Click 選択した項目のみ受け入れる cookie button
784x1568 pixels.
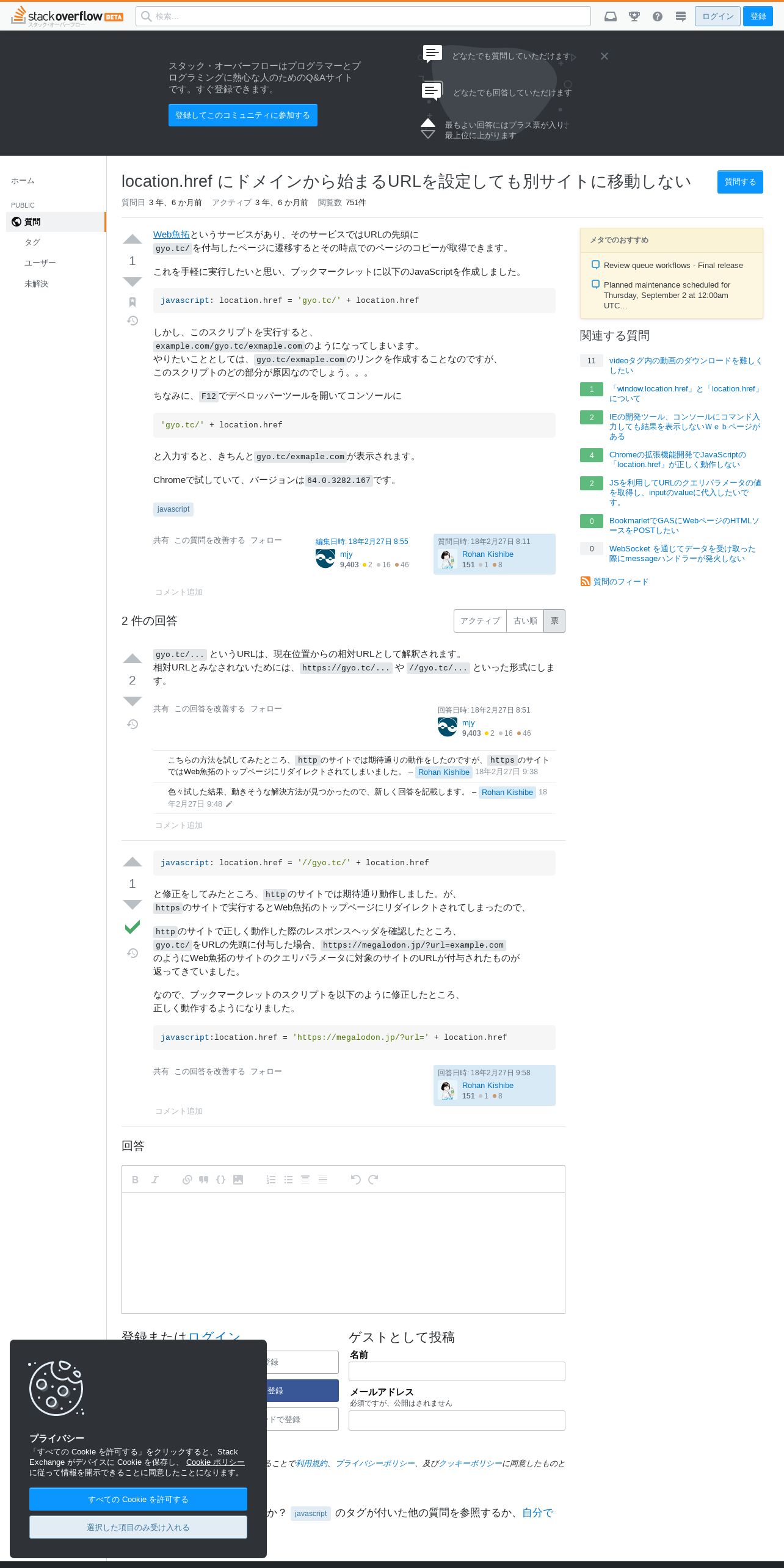click(138, 1527)
